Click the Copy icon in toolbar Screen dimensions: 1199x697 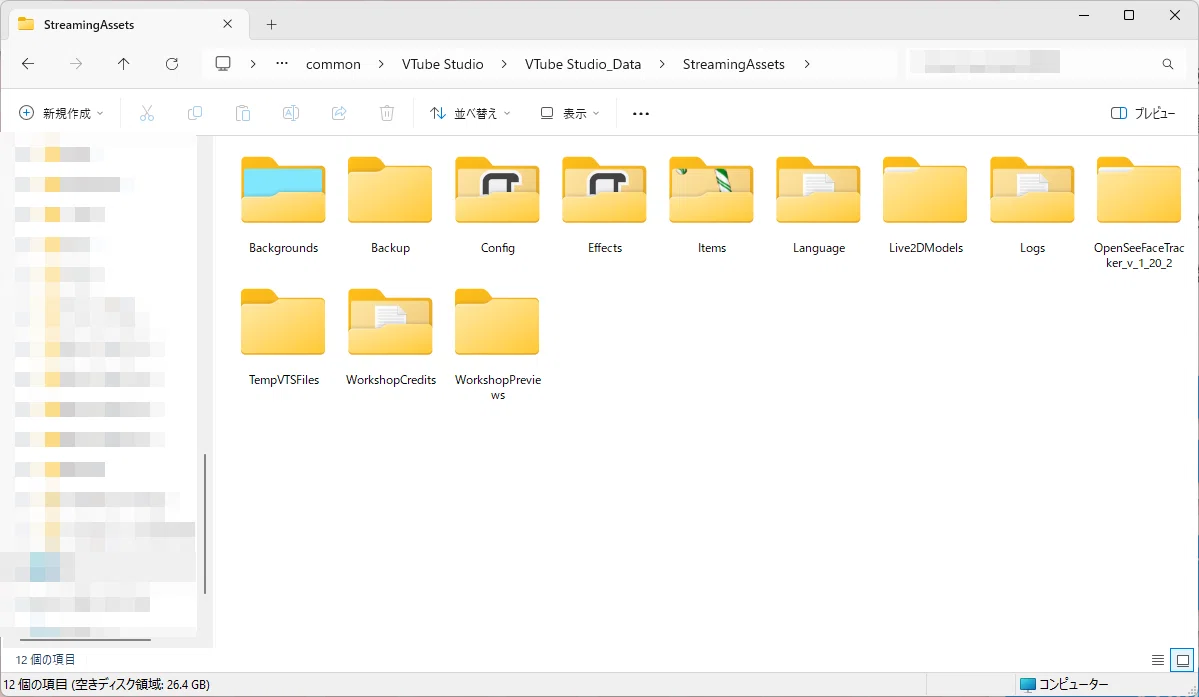[195, 113]
